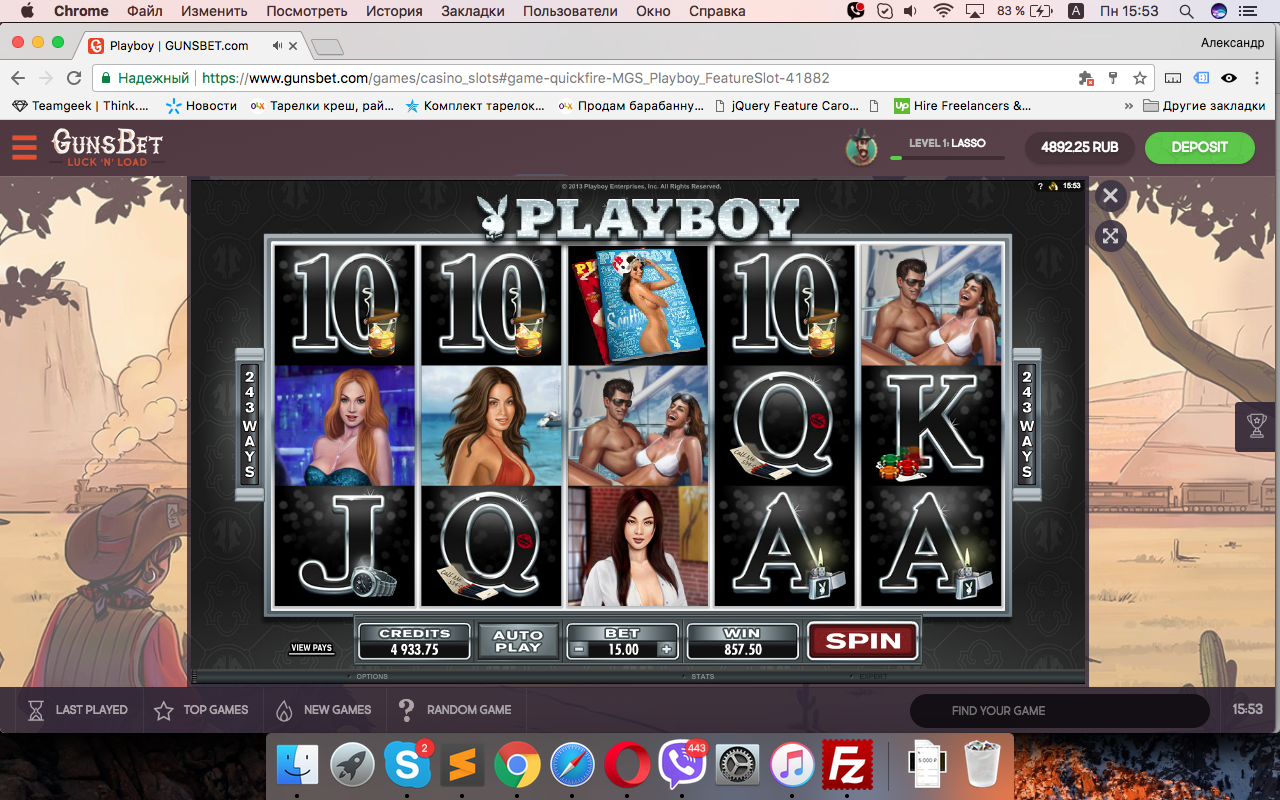Click the saved password key icon
This screenshot has width=1280, height=800.
tap(1113, 78)
